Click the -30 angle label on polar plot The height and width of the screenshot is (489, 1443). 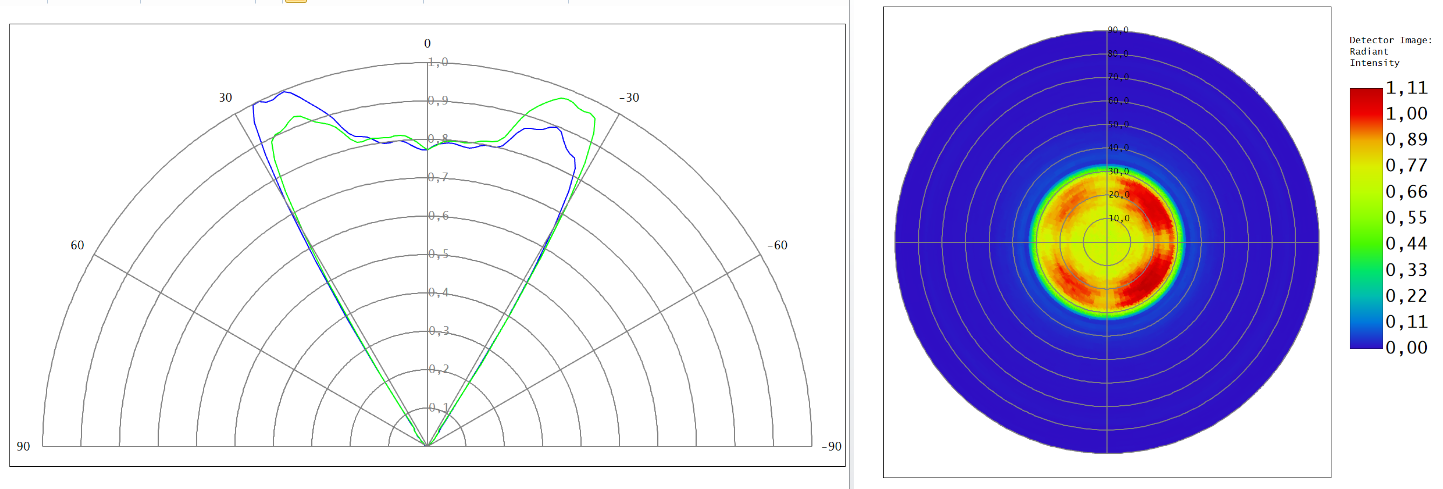tap(630, 97)
